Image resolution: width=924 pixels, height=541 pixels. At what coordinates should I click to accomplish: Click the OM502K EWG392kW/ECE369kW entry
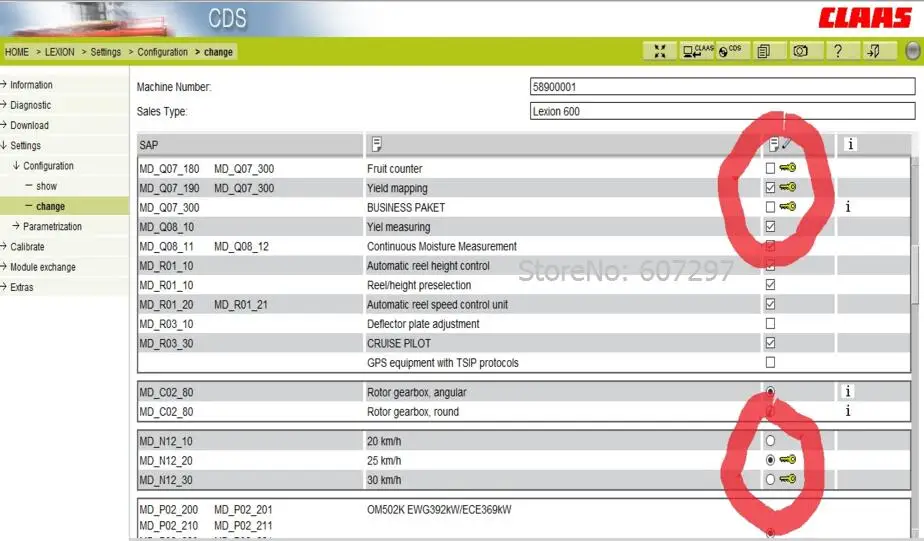(439, 510)
